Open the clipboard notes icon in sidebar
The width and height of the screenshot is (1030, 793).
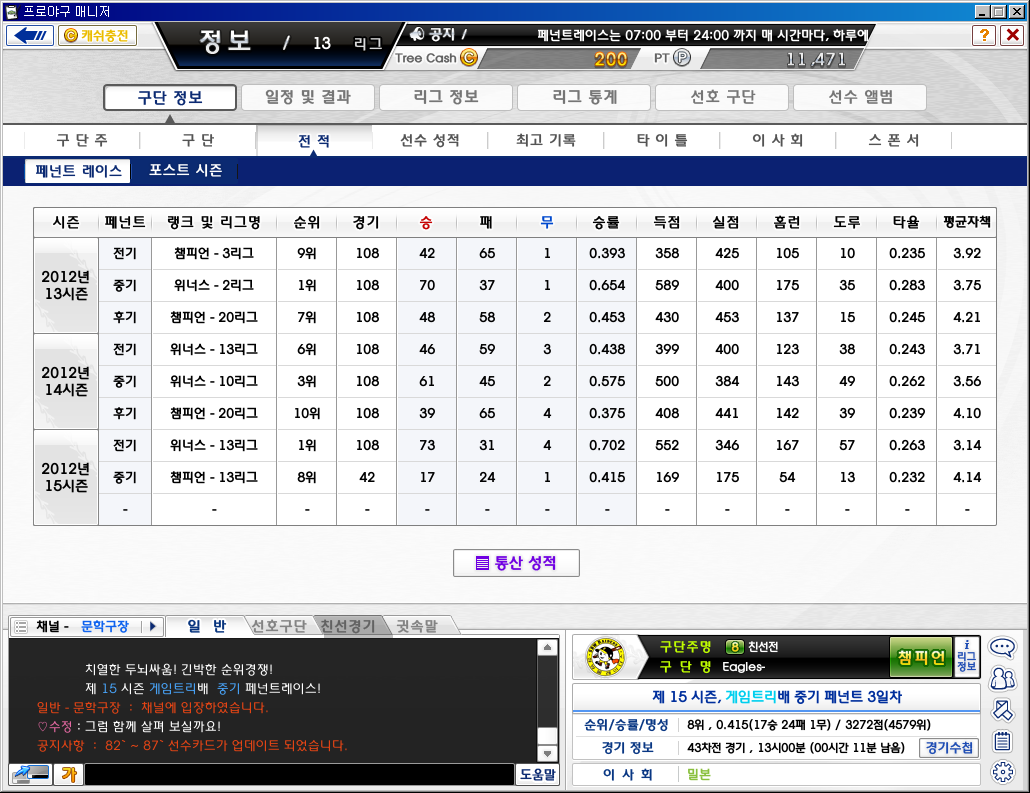coord(1002,742)
